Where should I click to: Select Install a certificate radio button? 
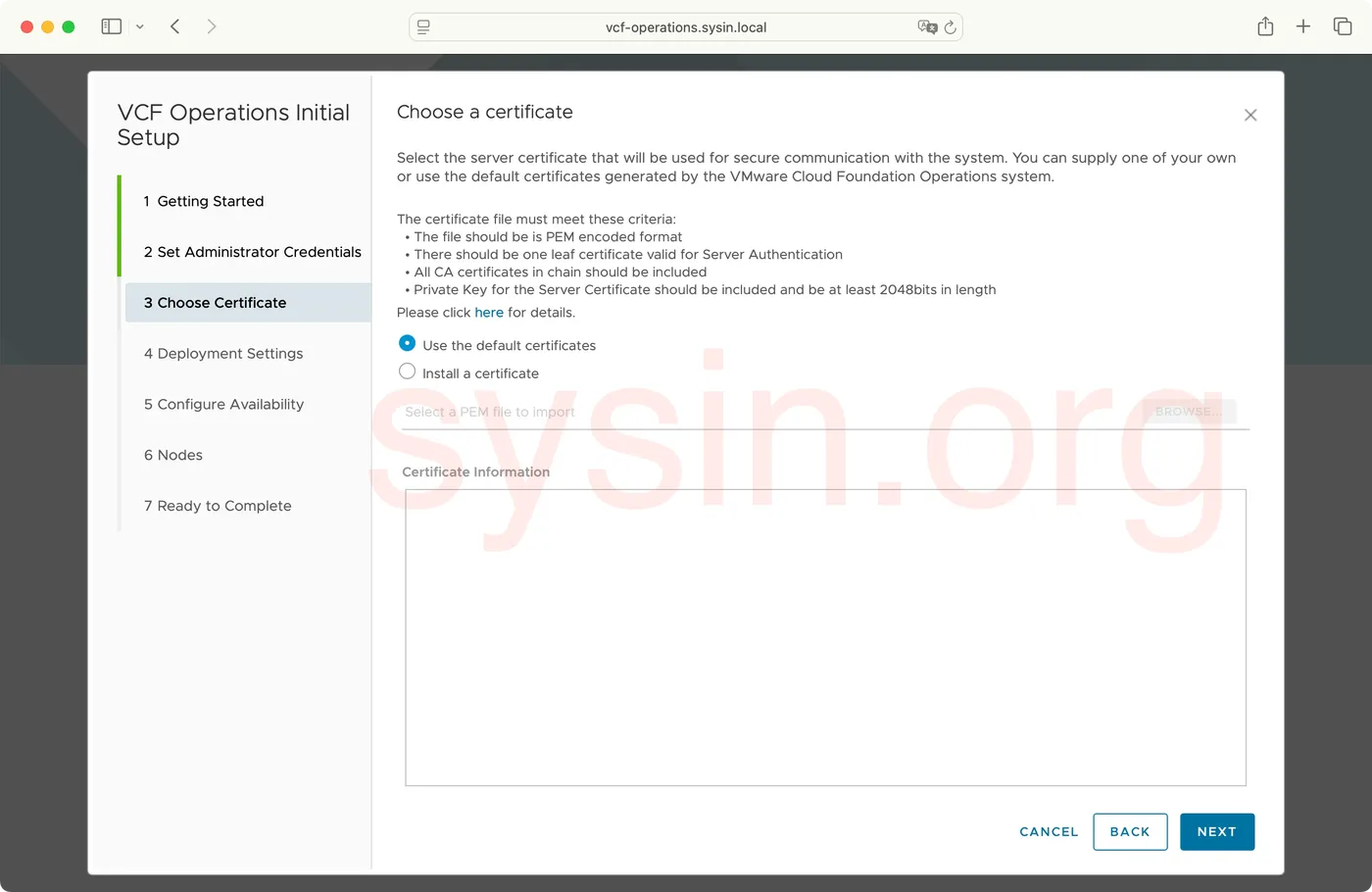tap(407, 372)
